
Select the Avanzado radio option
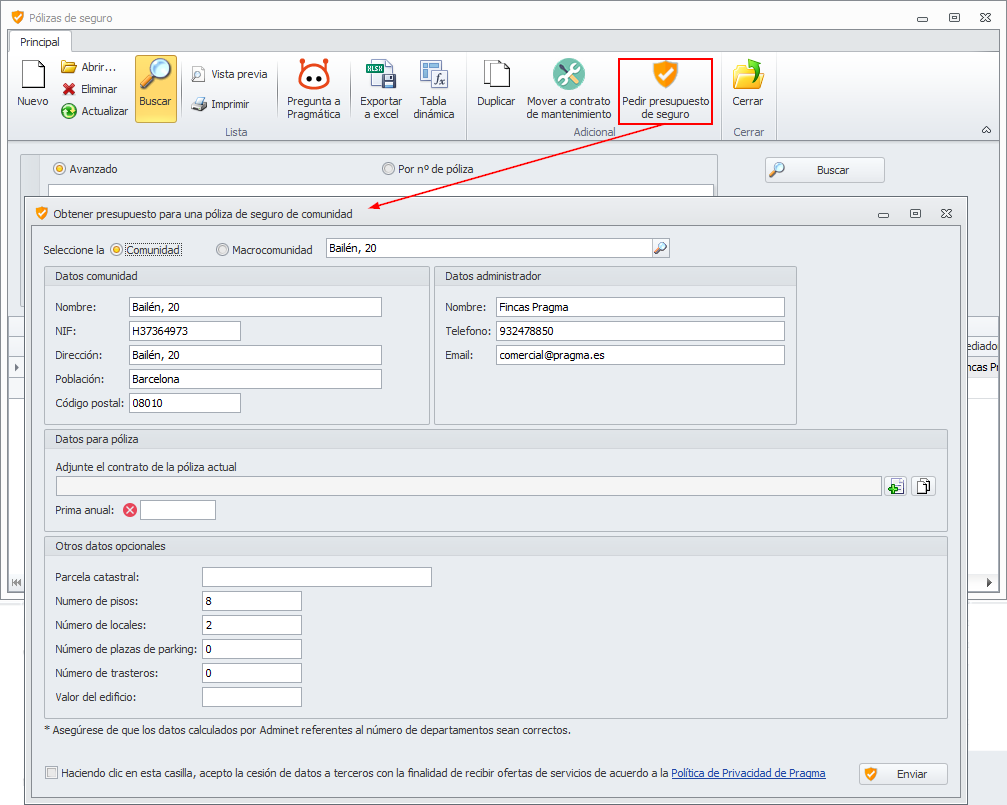point(60,169)
